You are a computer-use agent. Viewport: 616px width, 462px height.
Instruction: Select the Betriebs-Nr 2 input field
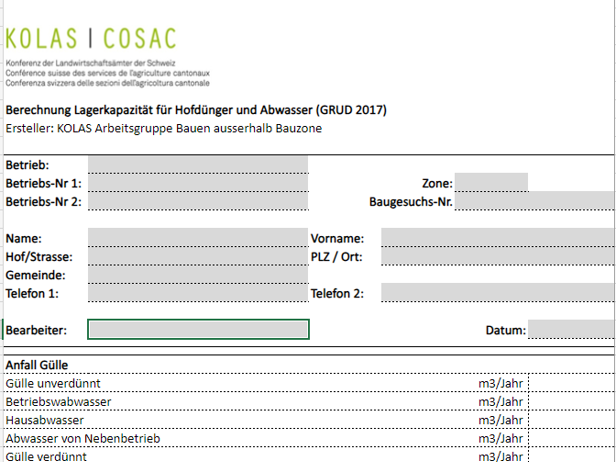[x=197, y=201]
